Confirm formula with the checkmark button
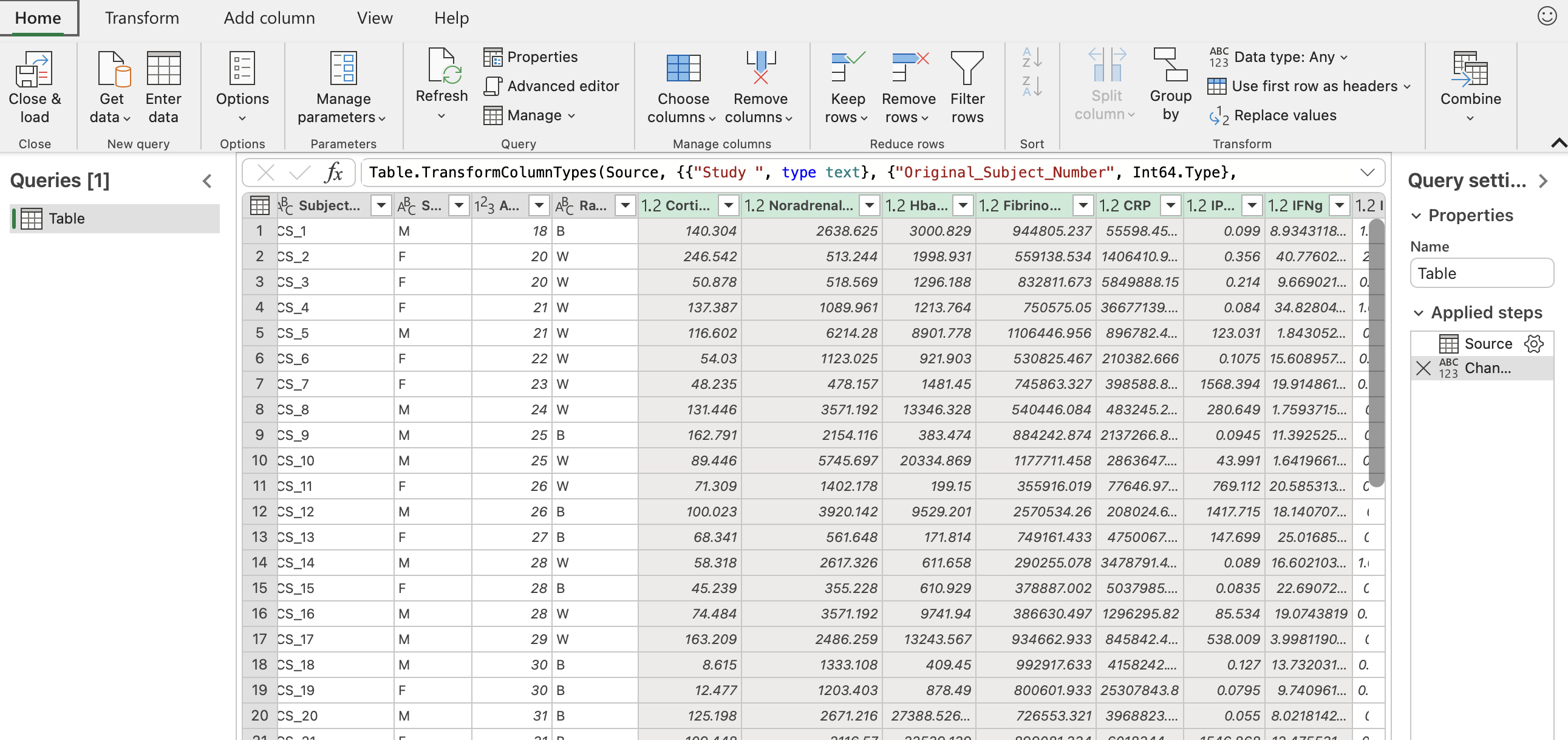The width and height of the screenshot is (1568, 740). pos(299,173)
